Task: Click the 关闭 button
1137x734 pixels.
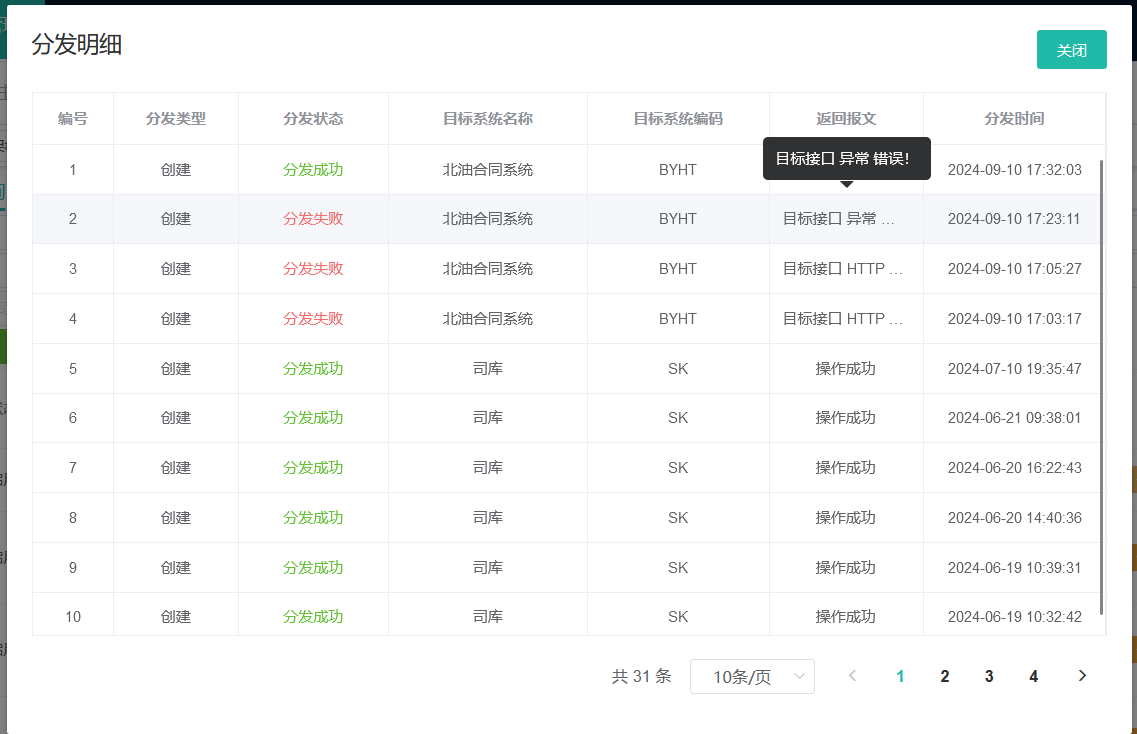Action: (1071, 50)
